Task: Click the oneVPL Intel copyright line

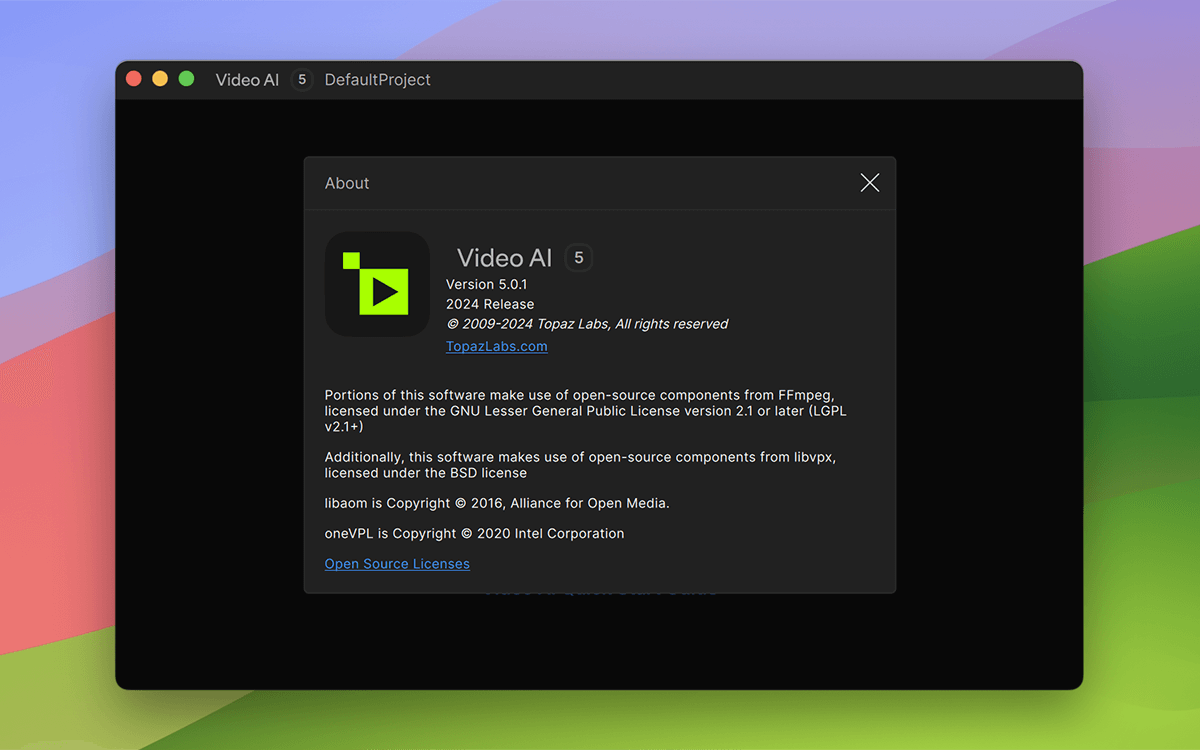Action: pyautogui.click(x=474, y=533)
